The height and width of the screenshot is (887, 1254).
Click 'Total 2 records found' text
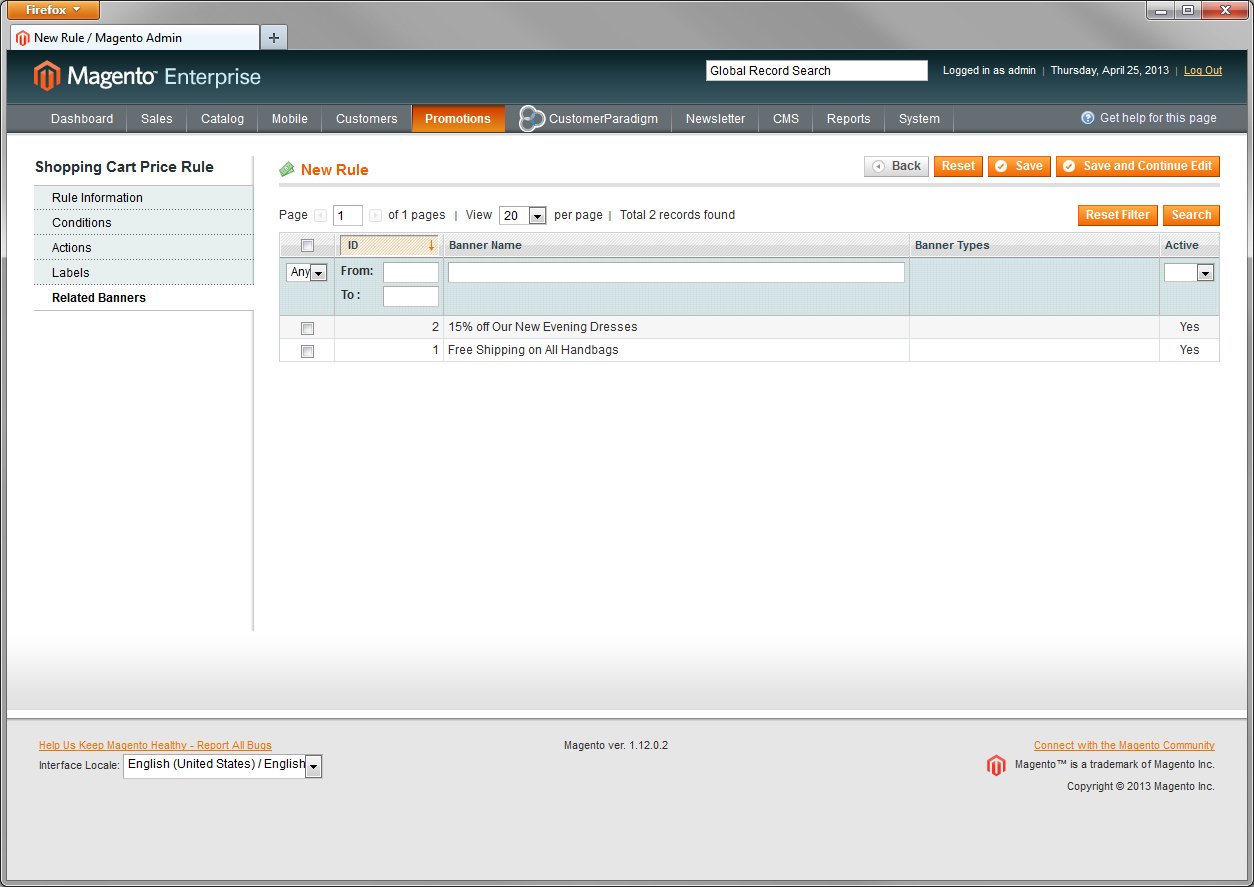tap(677, 215)
